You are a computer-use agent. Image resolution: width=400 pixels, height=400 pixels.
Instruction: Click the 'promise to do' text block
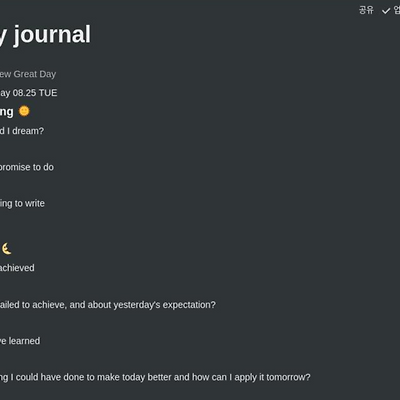(27, 167)
